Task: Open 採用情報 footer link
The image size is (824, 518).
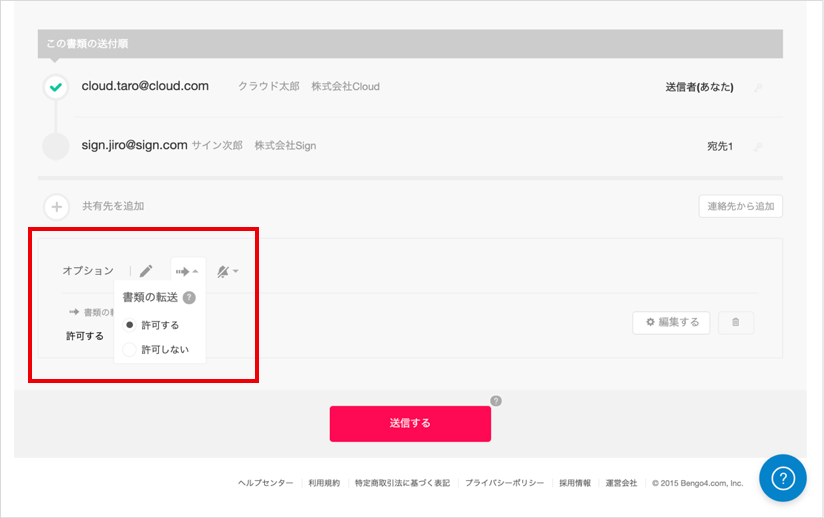Action: [575, 483]
